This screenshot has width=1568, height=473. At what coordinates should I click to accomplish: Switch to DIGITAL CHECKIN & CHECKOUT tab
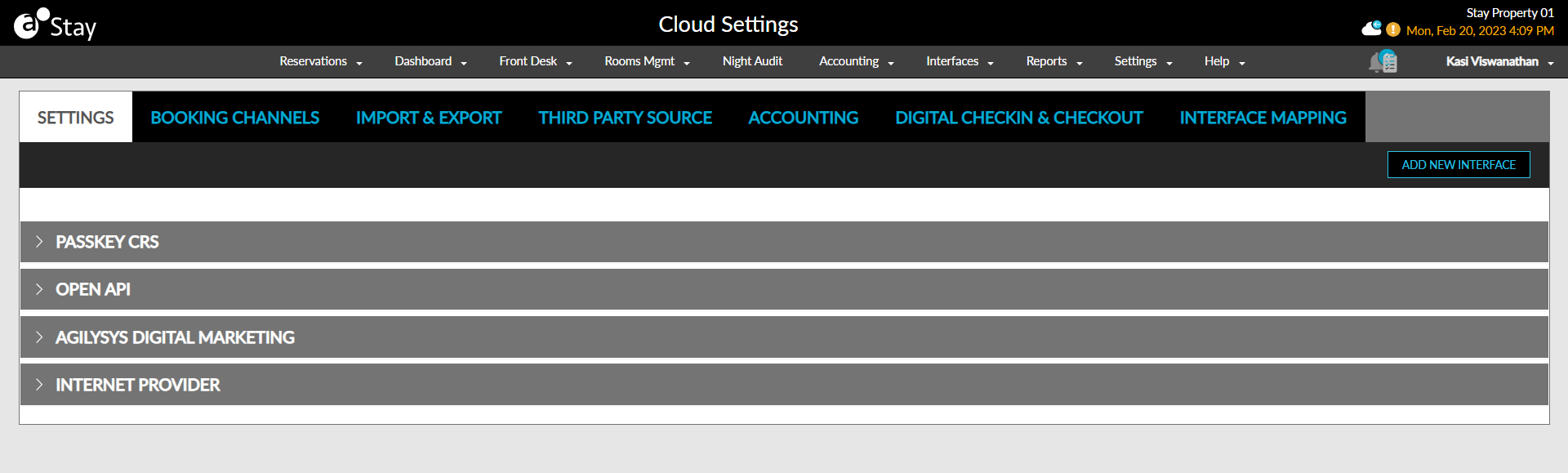(x=1018, y=118)
